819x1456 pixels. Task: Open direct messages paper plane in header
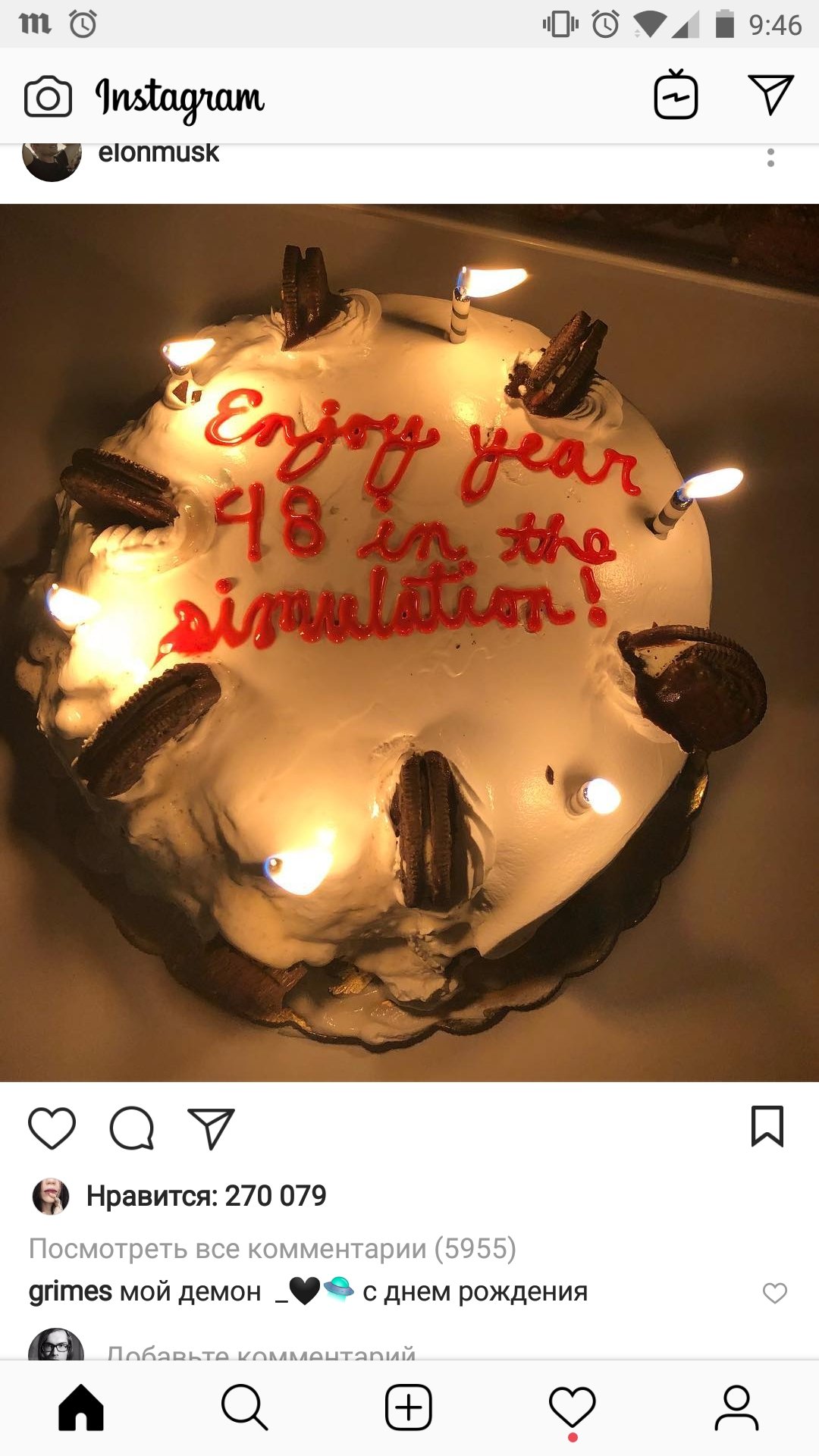(x=770, y=94)
